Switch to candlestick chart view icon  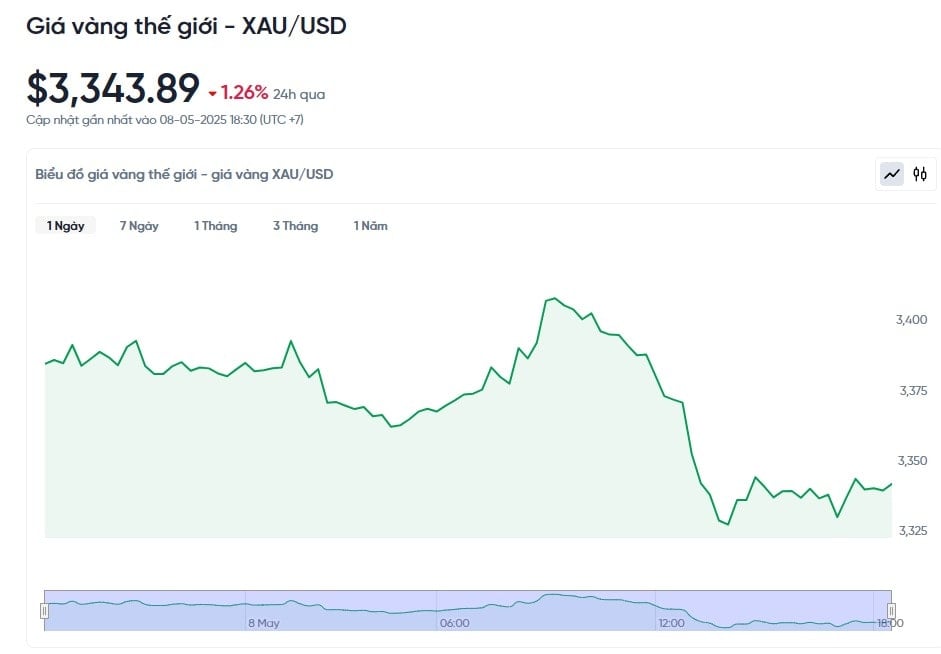coord(920,175)
